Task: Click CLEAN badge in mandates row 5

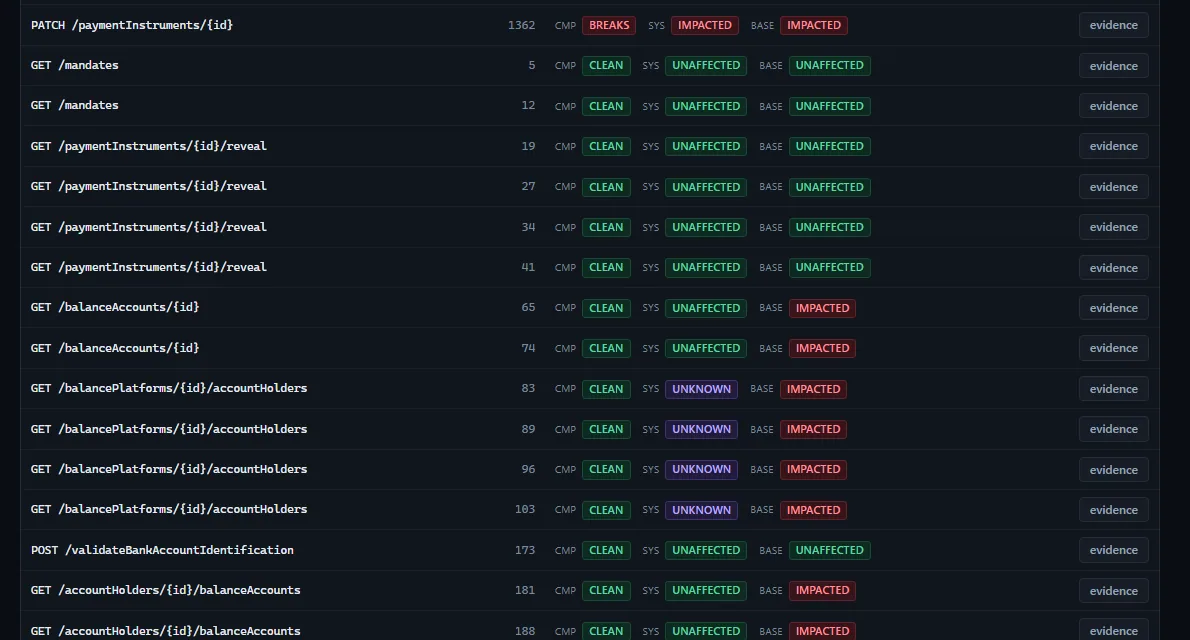Action: click(606, 65)
